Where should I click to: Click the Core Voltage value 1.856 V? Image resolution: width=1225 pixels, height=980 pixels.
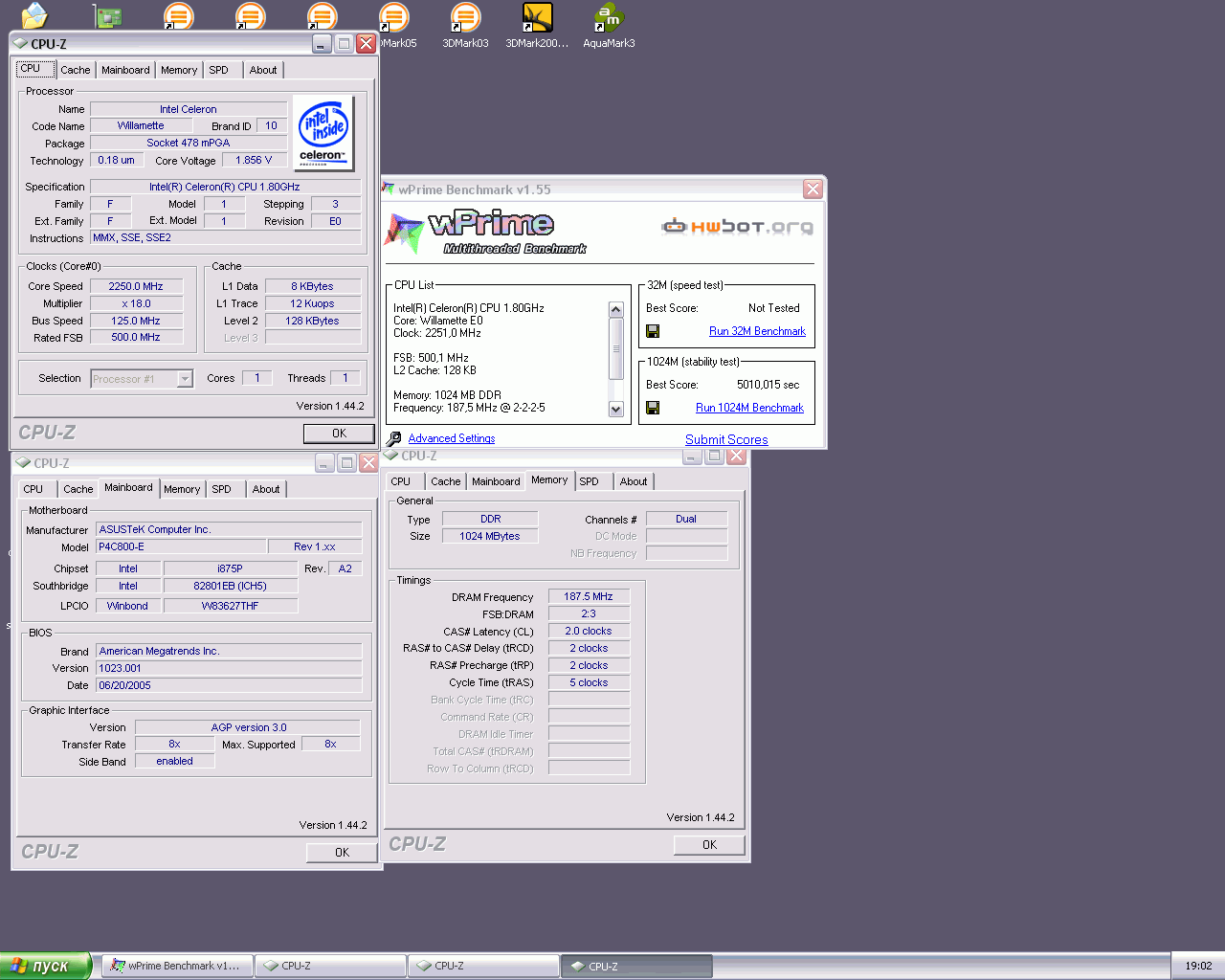(x=254, y=160)
